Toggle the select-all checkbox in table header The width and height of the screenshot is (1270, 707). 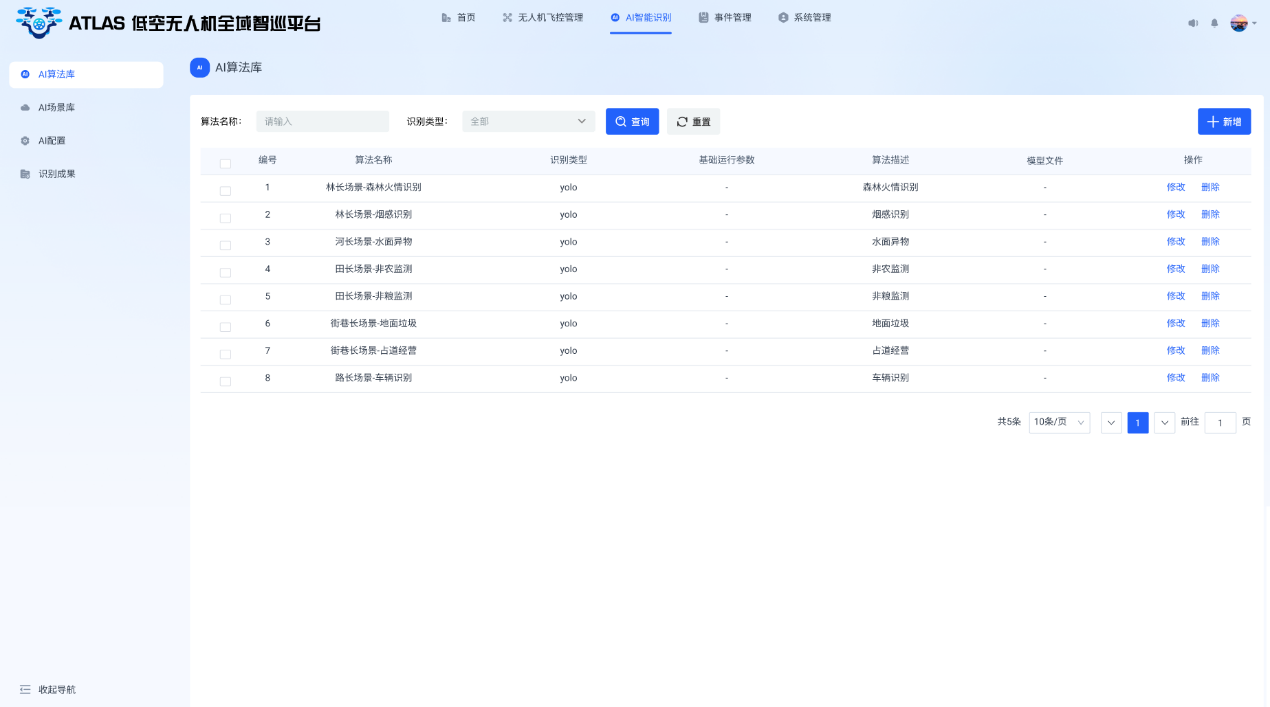(225, 163)
